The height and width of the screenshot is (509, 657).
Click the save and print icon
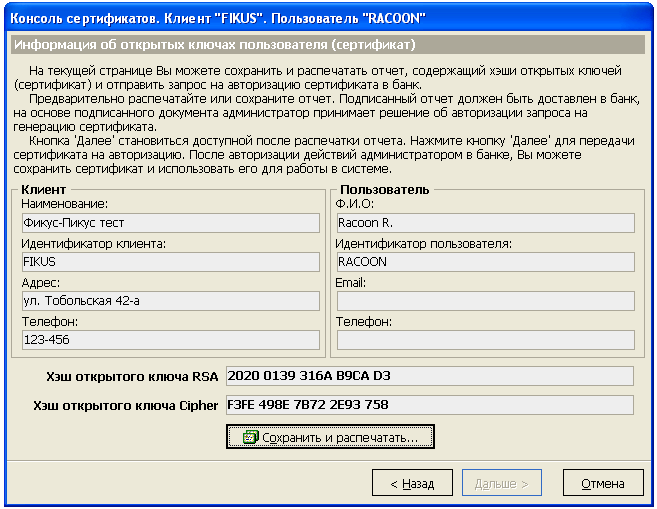[251, 437]
